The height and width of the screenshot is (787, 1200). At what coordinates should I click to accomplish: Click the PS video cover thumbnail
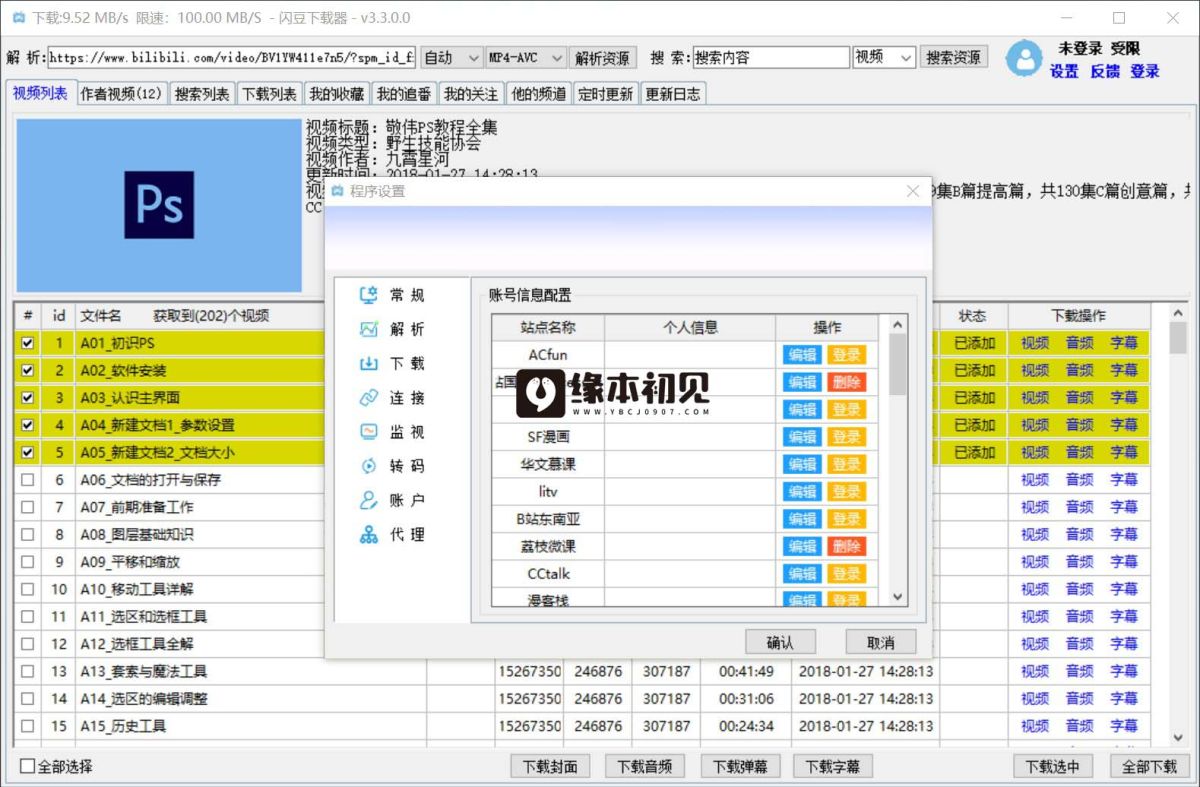[159, 206]
